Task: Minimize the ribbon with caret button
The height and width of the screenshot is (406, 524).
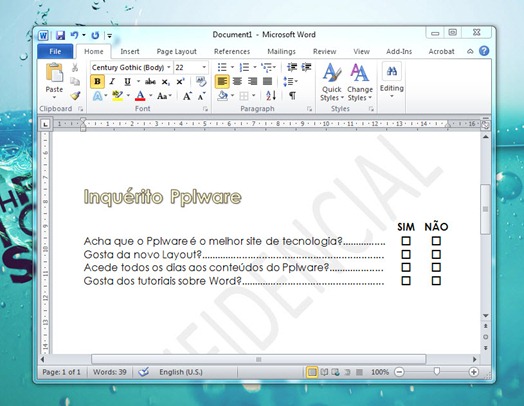Action: [x=470, y=51]
